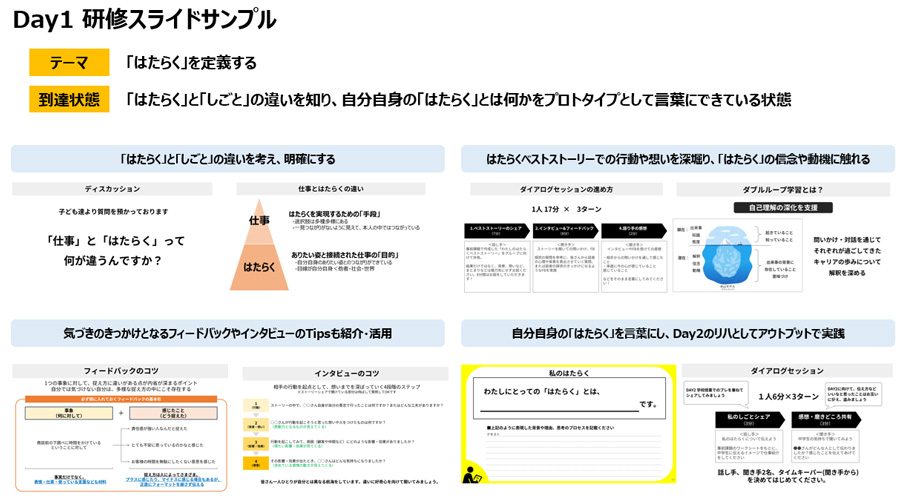Viewport: 900px width, 503px height.
Task: Click the blue banner about Tips紹介・活用
Action: pyautogui.click(x=228, y=333)
